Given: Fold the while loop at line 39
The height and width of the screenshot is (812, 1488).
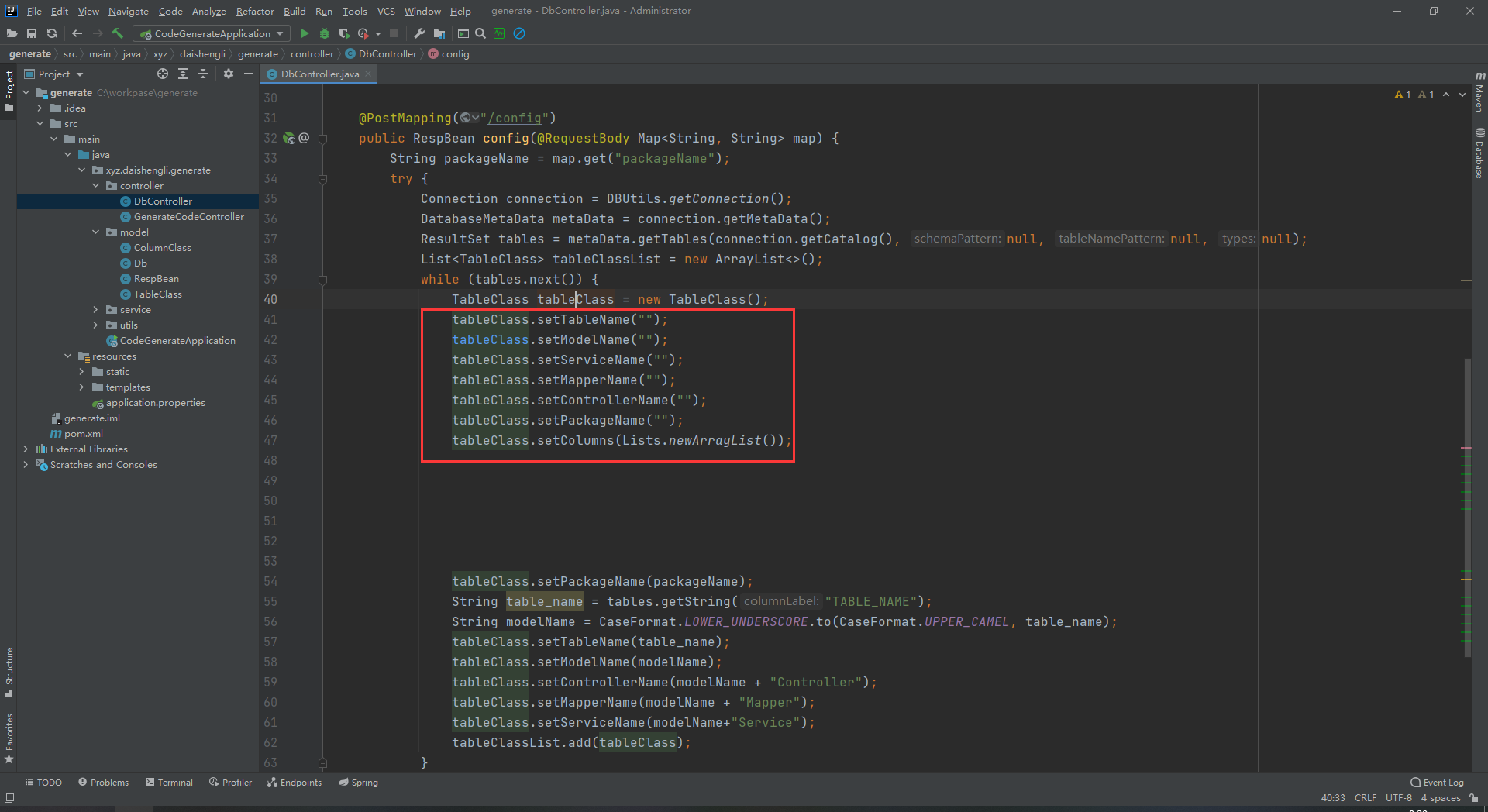Looking at the screenshot, I should coord(323,280).
